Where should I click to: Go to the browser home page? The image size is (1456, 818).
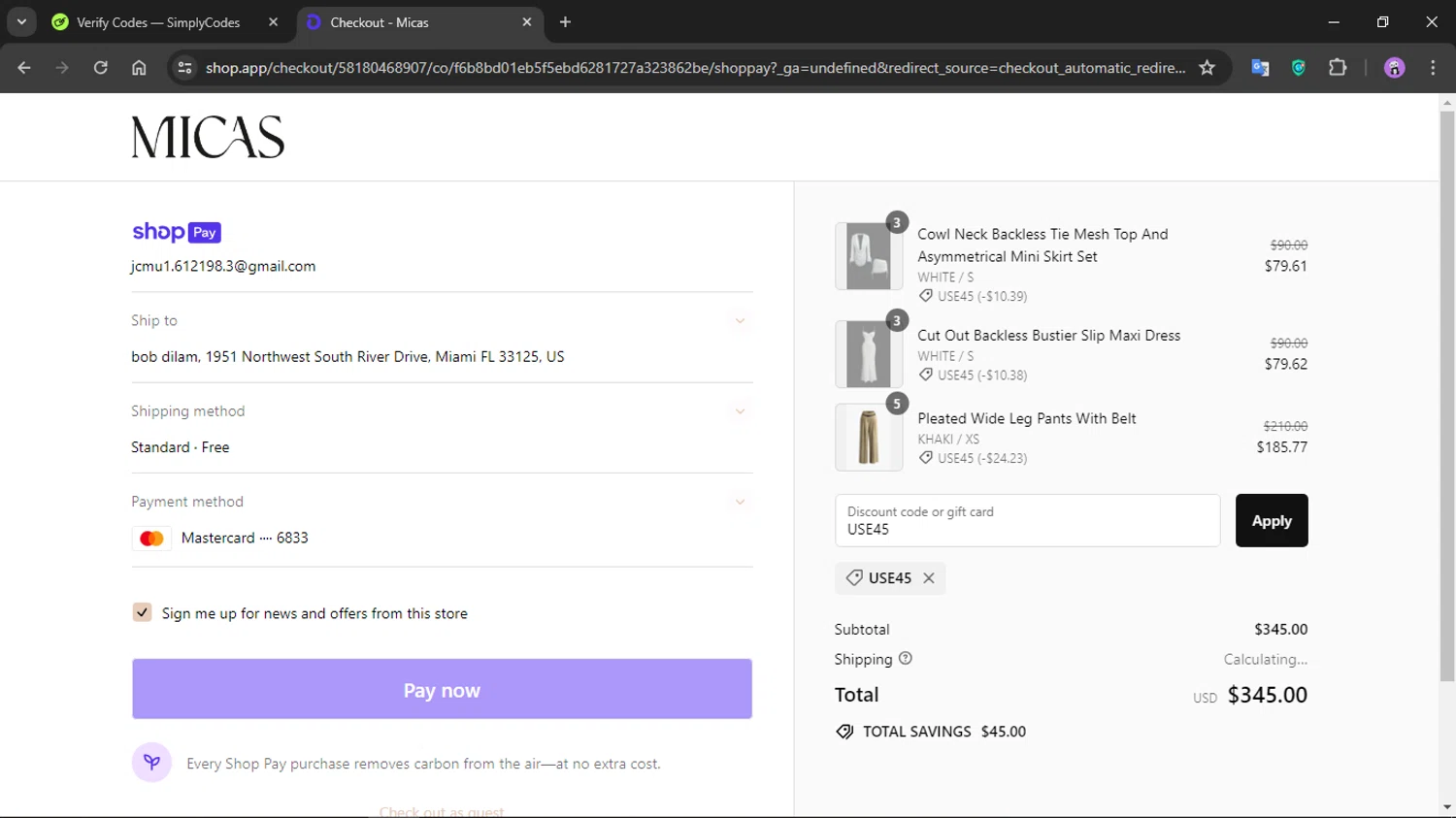[139, 68]
